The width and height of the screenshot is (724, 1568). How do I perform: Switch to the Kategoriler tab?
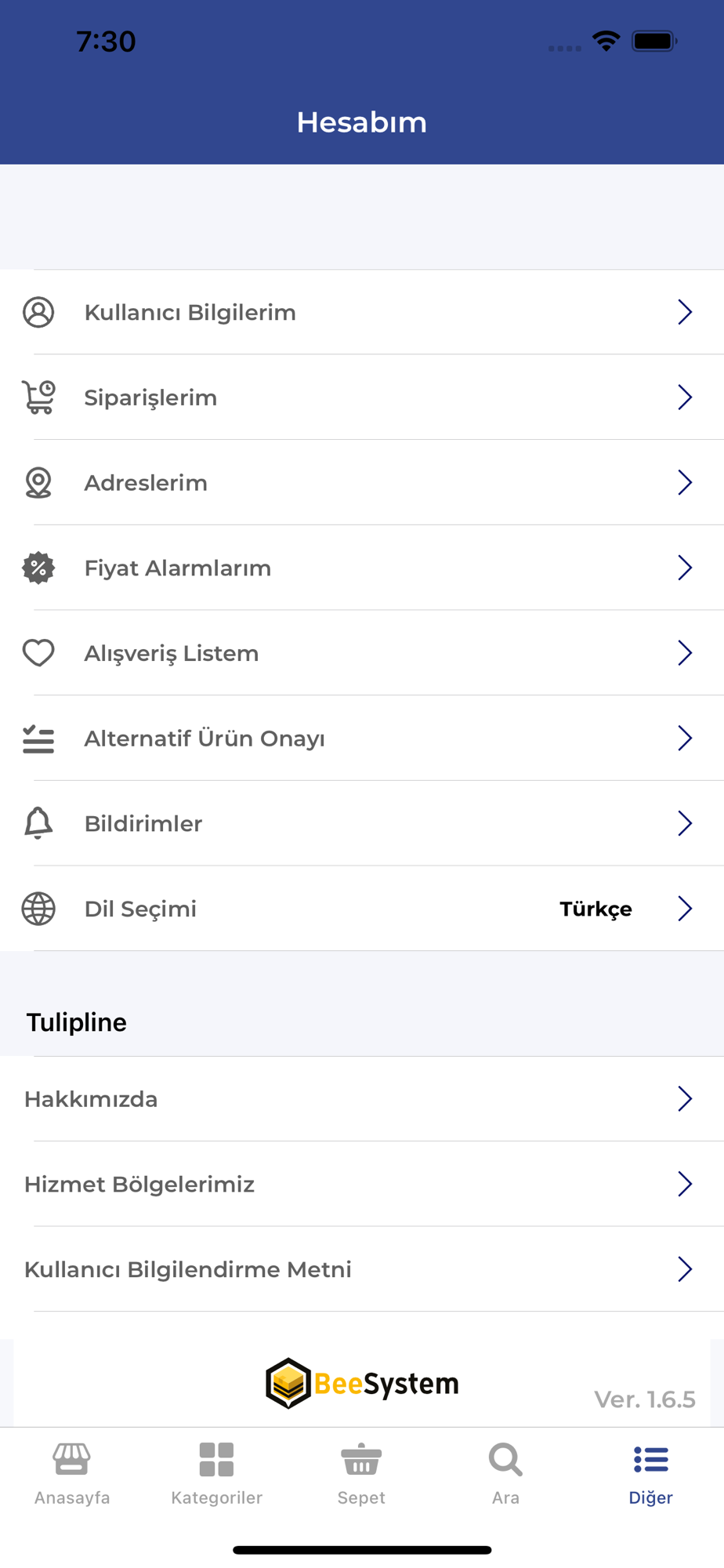tap(217, 1474)
